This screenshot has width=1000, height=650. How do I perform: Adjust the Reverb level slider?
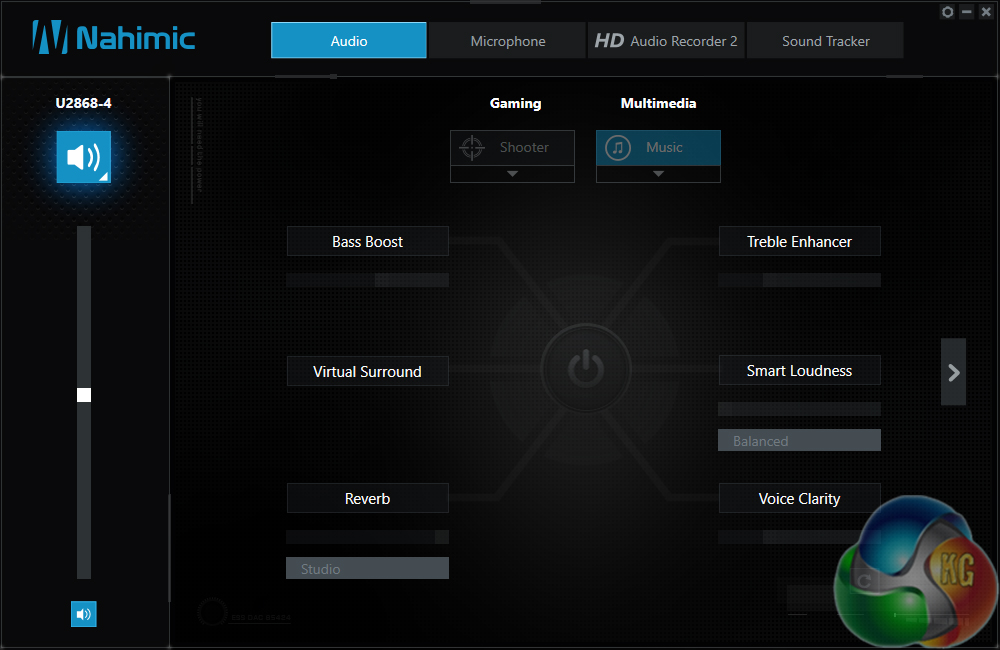(367, 537)
